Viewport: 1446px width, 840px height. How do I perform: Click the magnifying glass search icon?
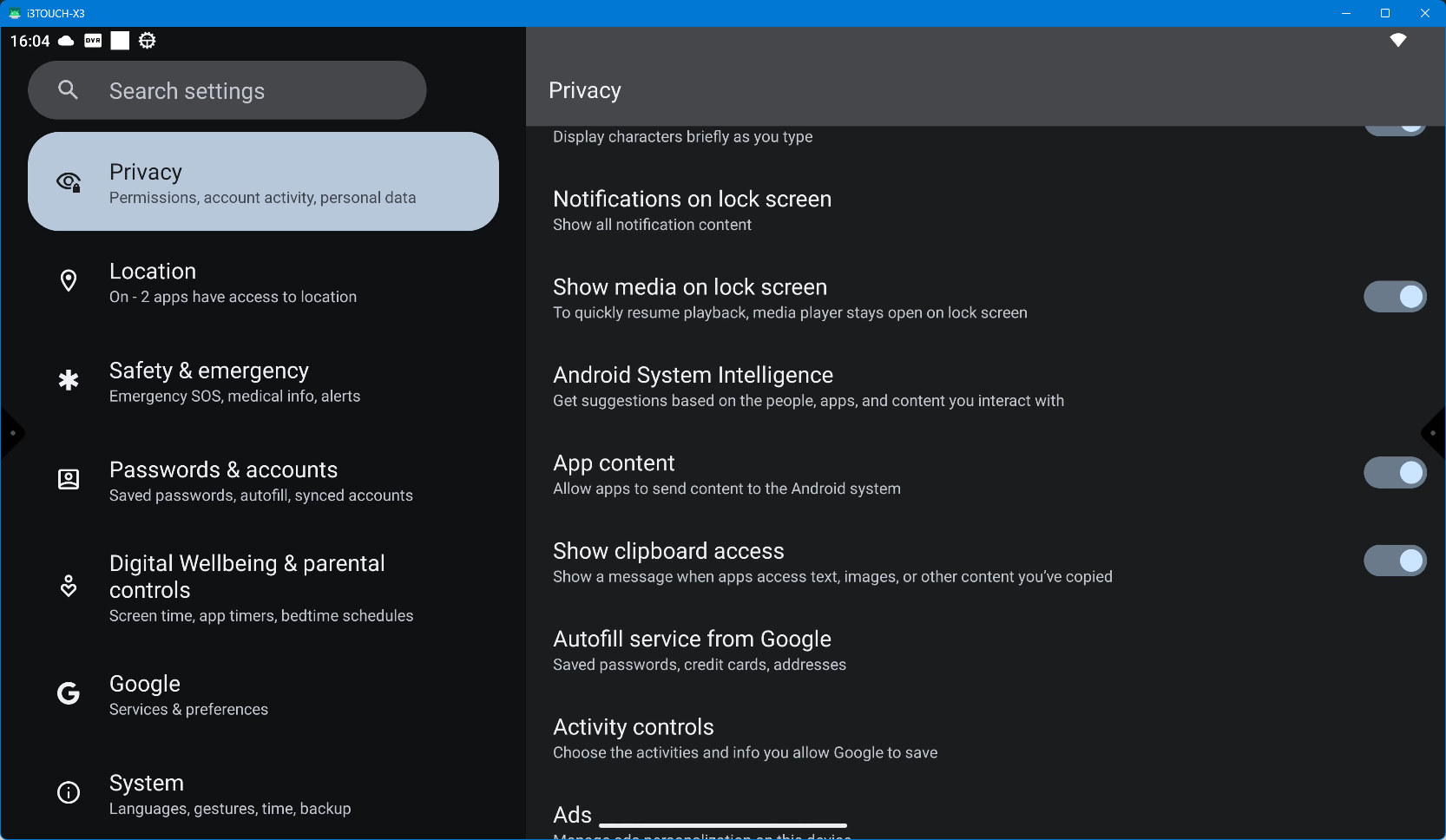pyautogui.click(x=68, y=90)
